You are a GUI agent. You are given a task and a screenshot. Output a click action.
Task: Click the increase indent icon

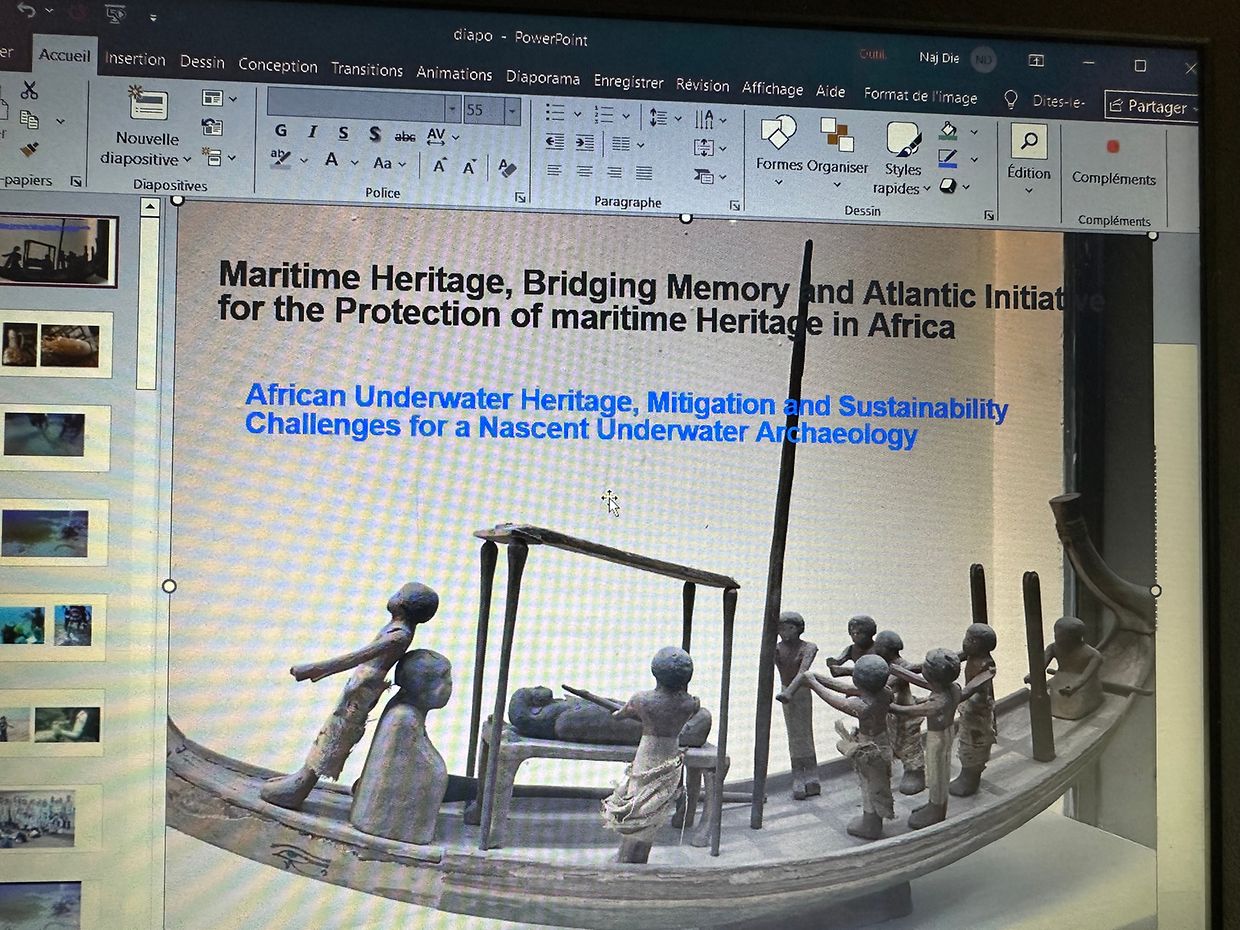pyautogui.click(x=585, y=143)
